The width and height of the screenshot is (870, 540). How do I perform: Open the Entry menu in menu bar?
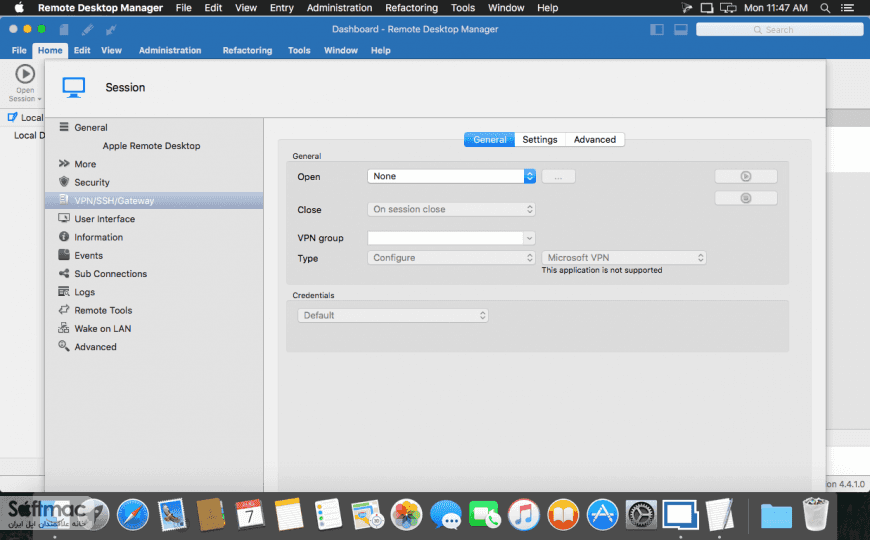[281, 8]
